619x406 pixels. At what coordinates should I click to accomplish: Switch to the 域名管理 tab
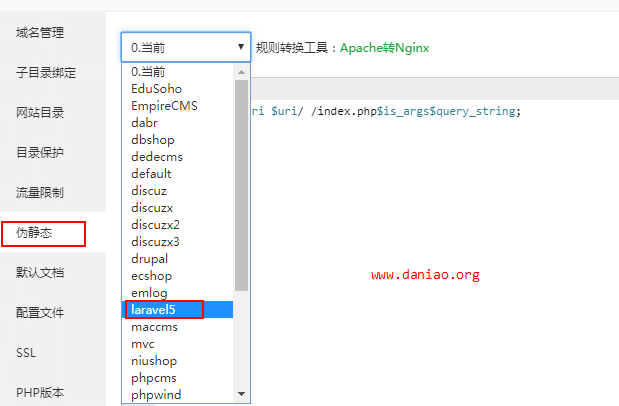pos(40,32)
